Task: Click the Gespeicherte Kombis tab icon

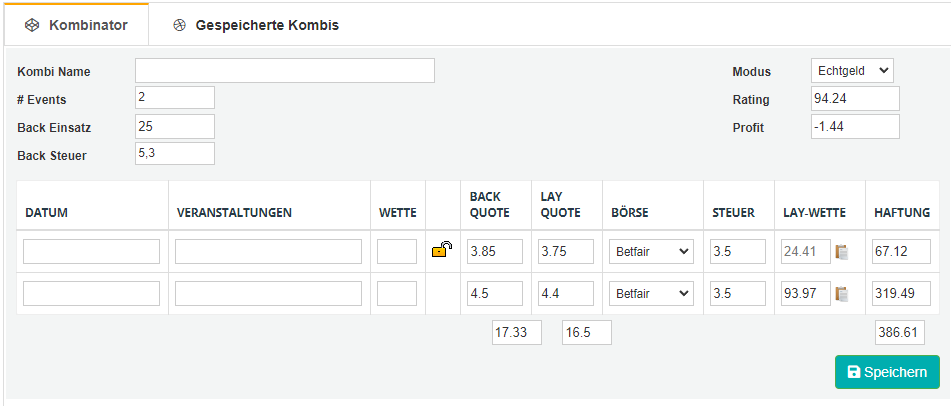Action: 179,25
